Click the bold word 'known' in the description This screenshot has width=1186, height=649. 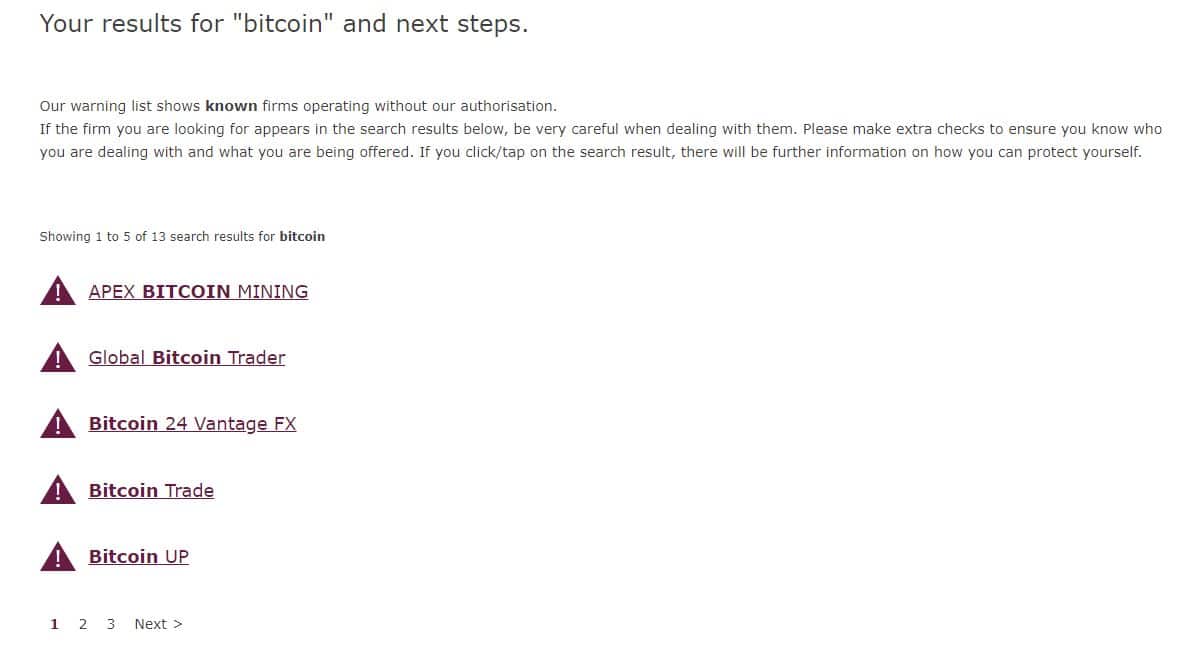(231, 106)
